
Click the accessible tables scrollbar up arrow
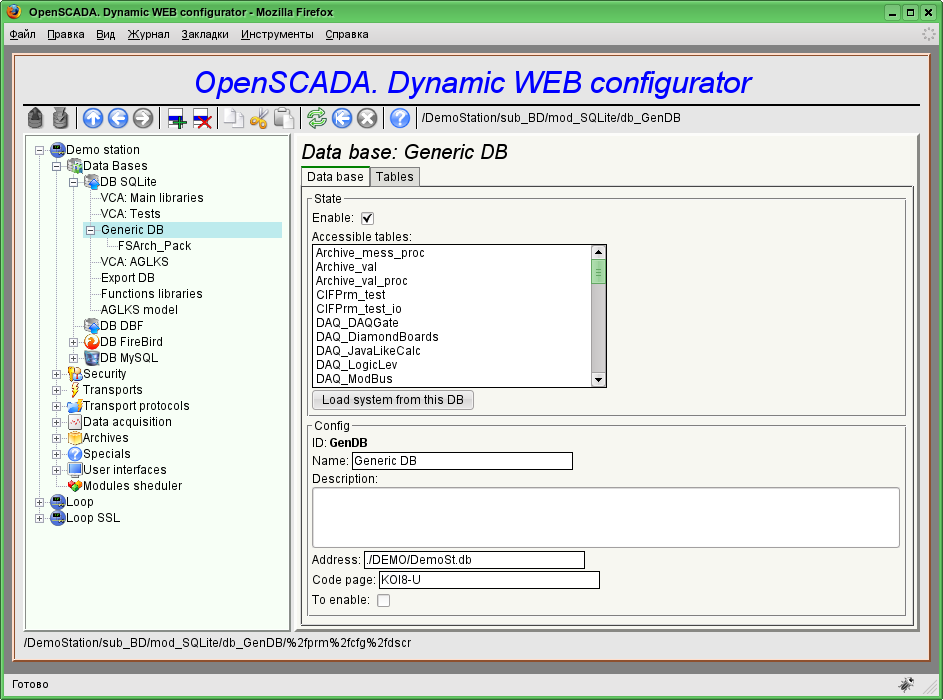pos(598,252)
